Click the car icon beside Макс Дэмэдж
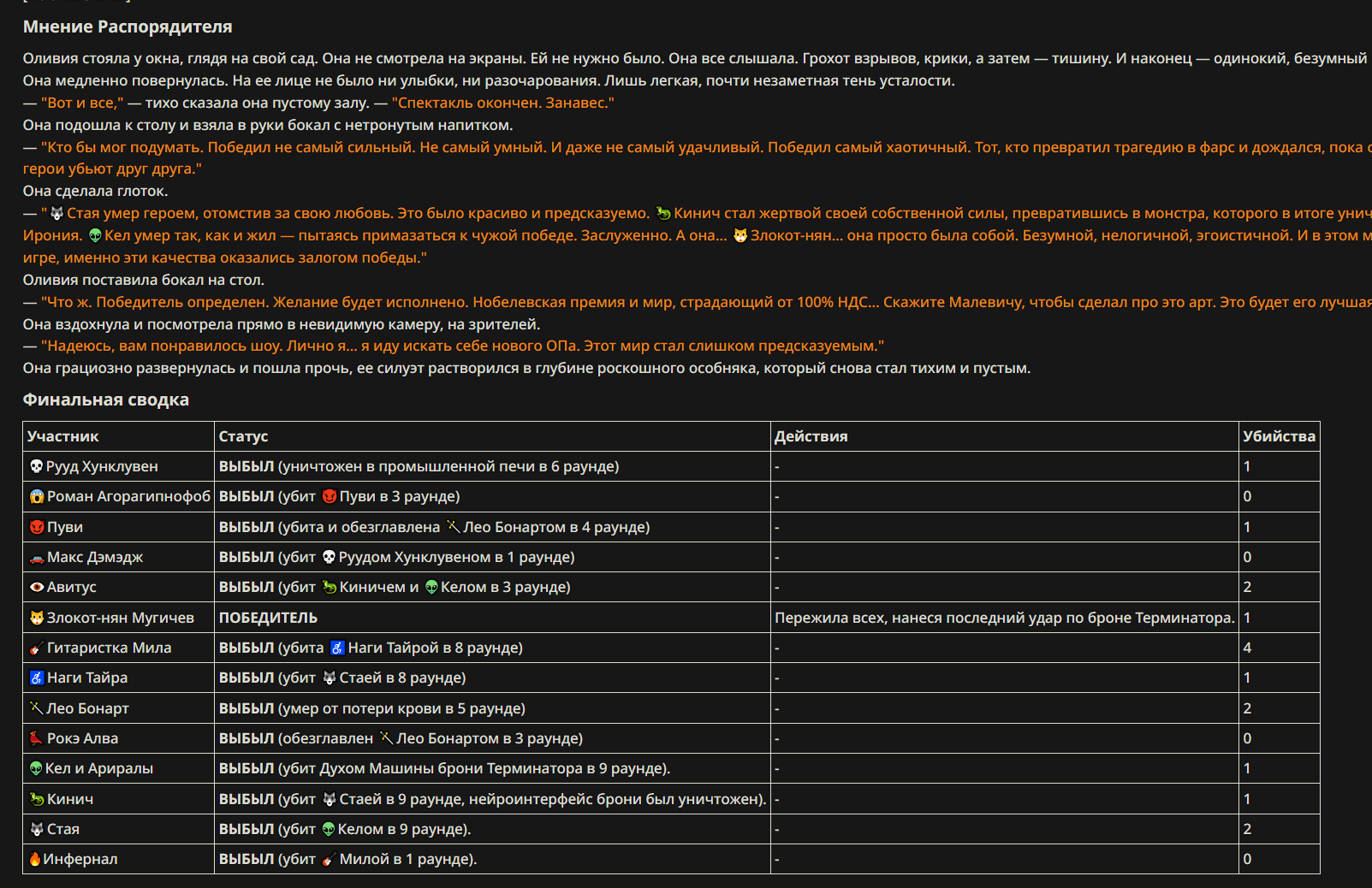 click(x=37, y=557)
